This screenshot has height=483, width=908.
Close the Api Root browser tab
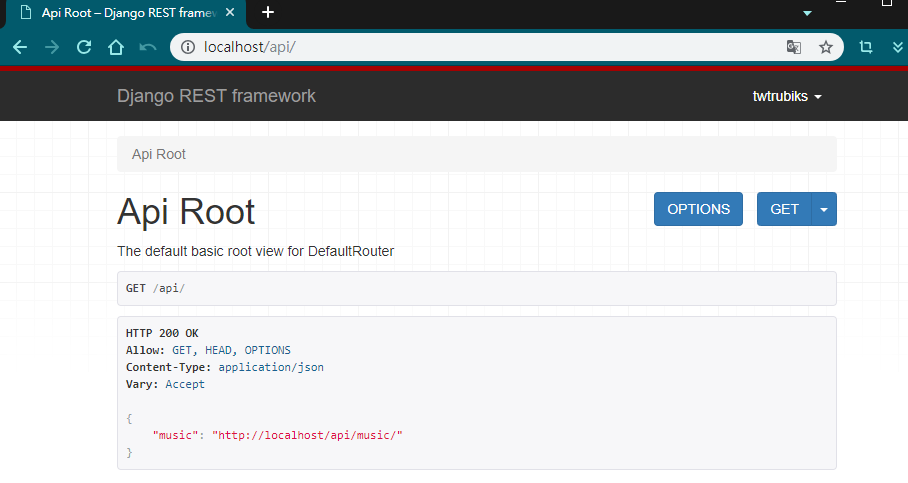[x=230, y=12]
